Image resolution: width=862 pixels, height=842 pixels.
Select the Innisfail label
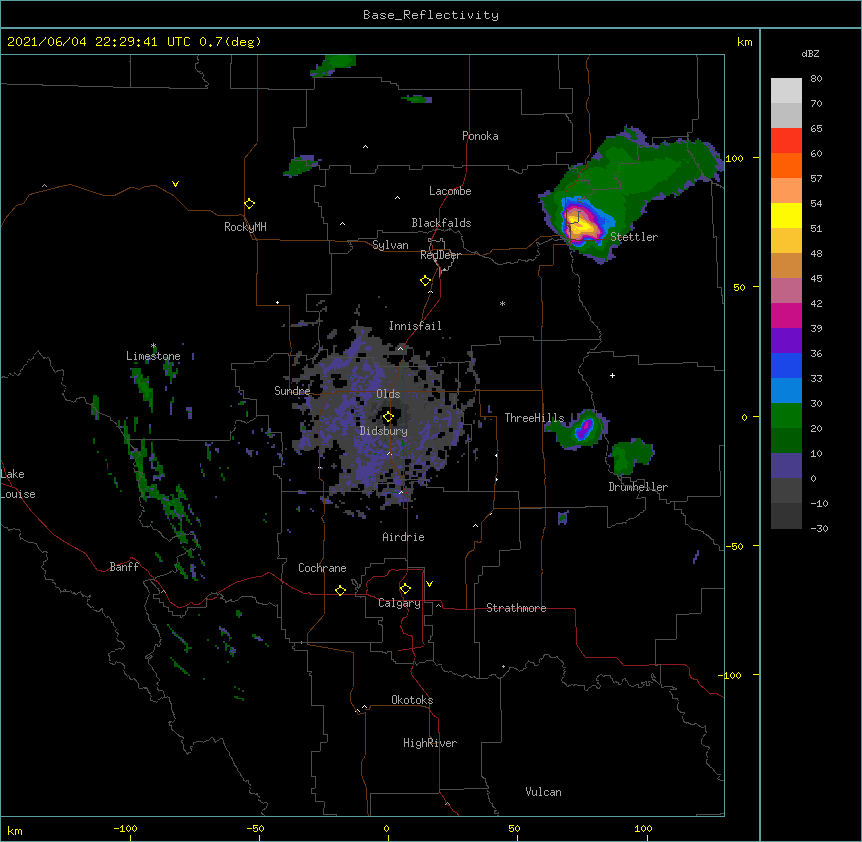tap(415, 326)
